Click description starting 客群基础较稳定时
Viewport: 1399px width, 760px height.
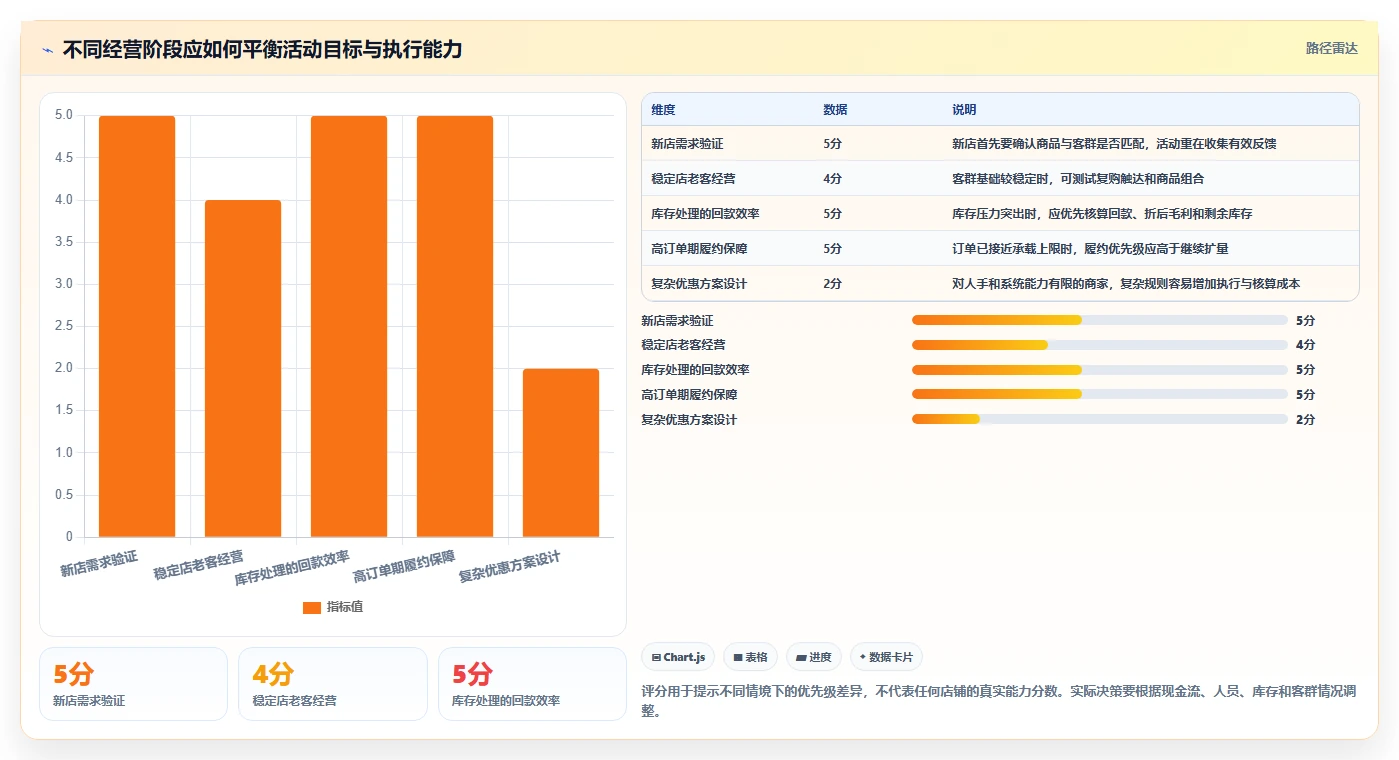pyautogui.click(x=1078, y=179)
